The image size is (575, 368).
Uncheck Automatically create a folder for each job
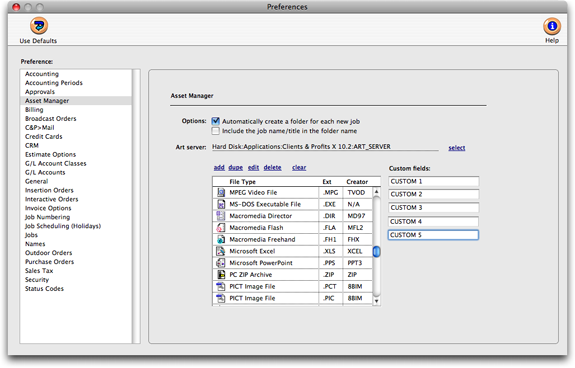[x=216, y=121]
